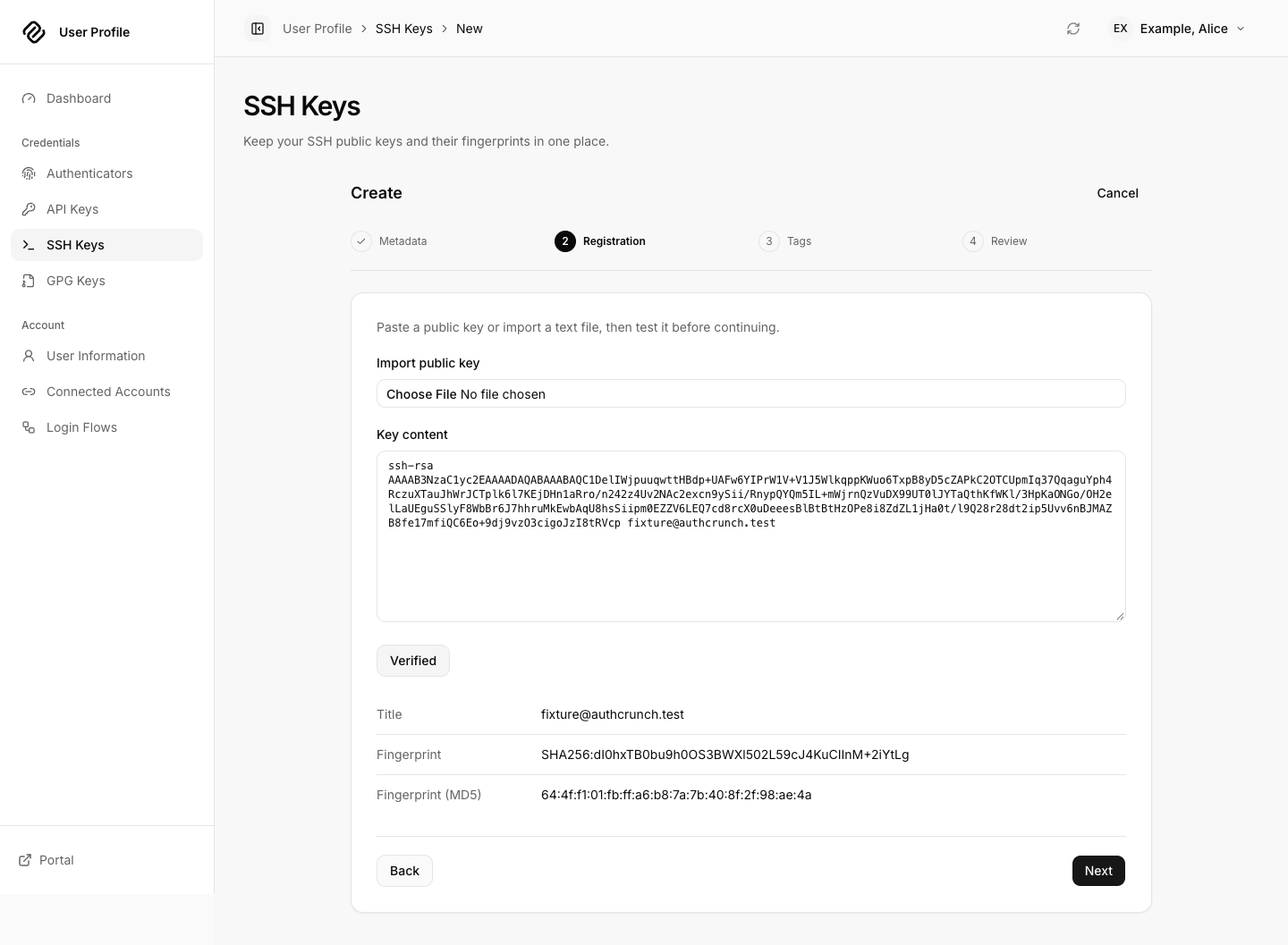This screenshot has height=945, width=1288.
Task: Click the Metadata step checkmark icon
Action: (361, 241)
